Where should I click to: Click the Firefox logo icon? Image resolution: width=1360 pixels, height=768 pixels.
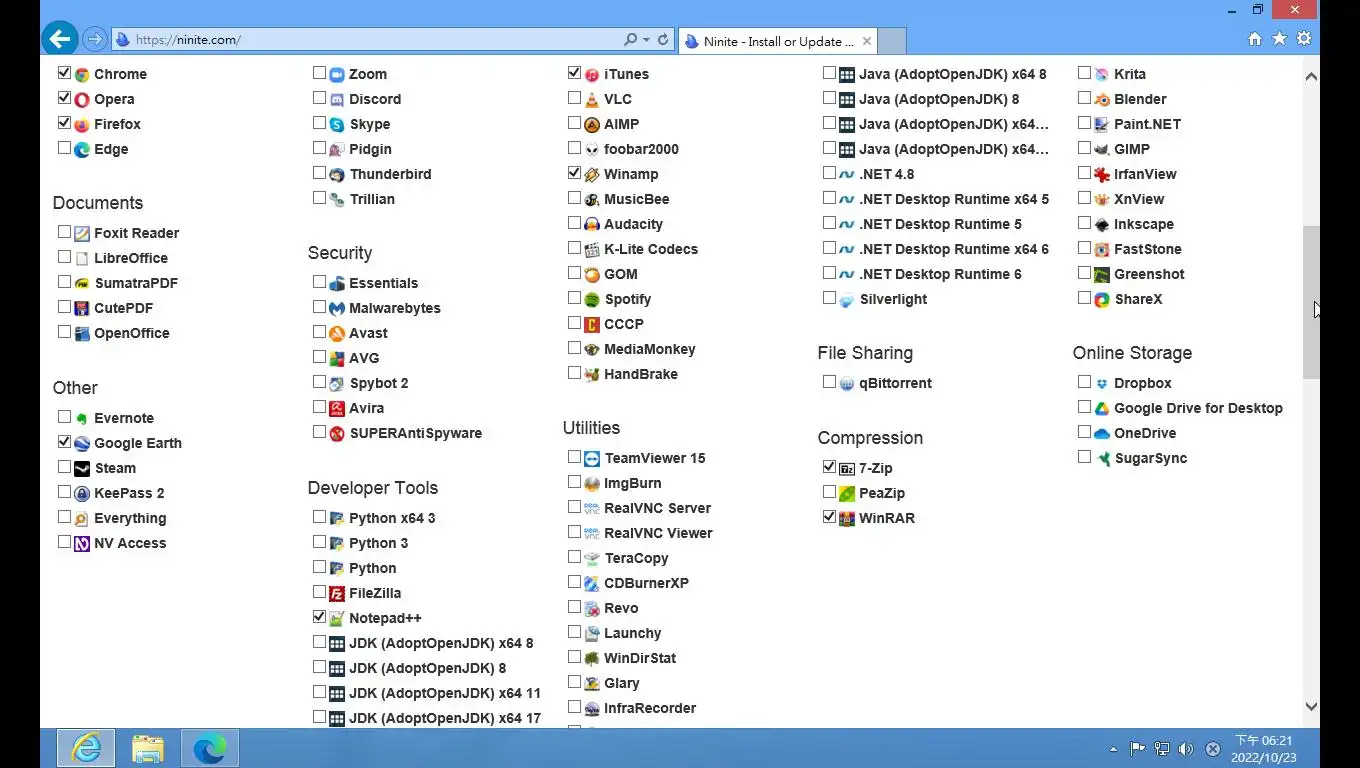tap(82, 125)
